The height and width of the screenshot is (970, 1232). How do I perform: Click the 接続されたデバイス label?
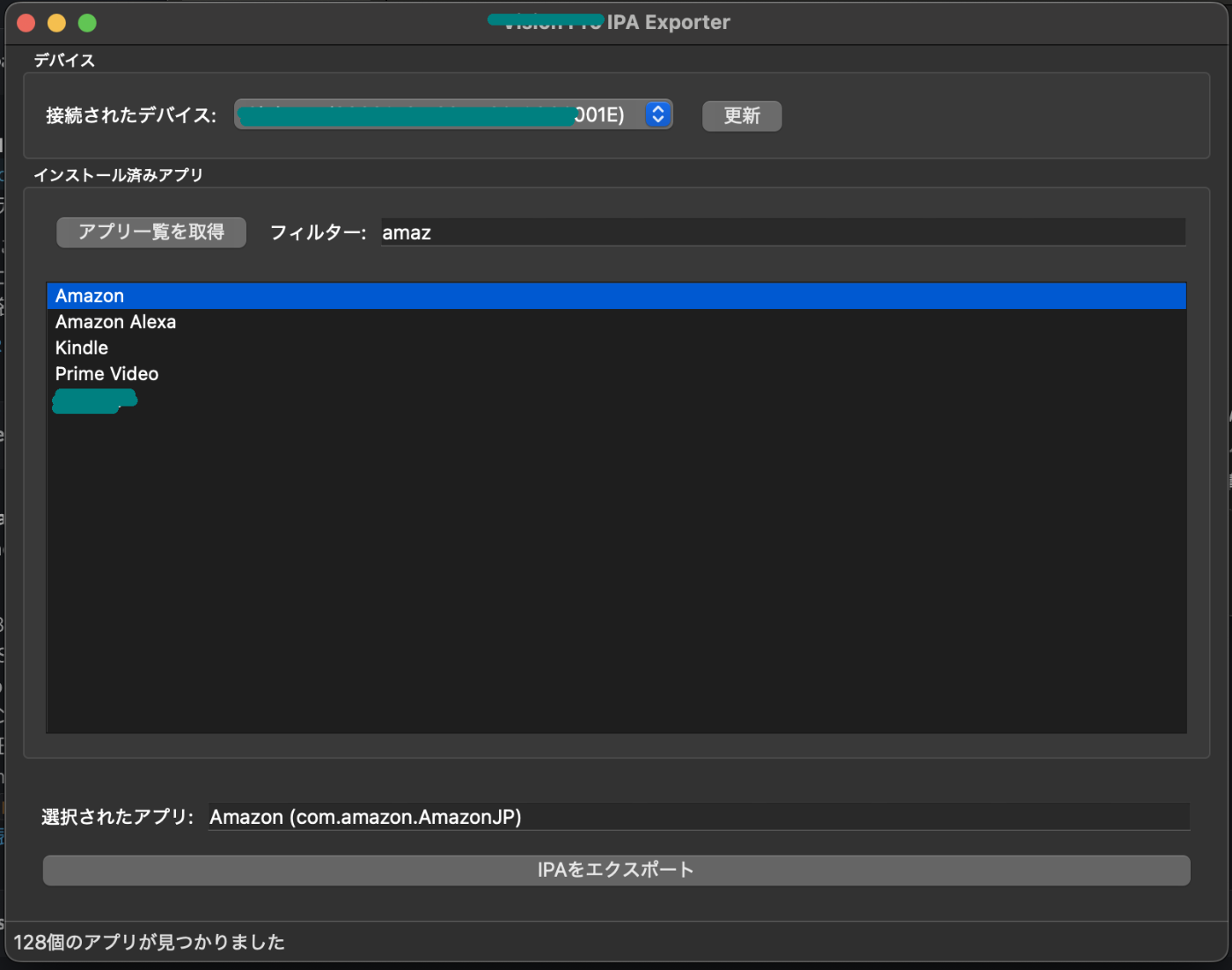131,115
